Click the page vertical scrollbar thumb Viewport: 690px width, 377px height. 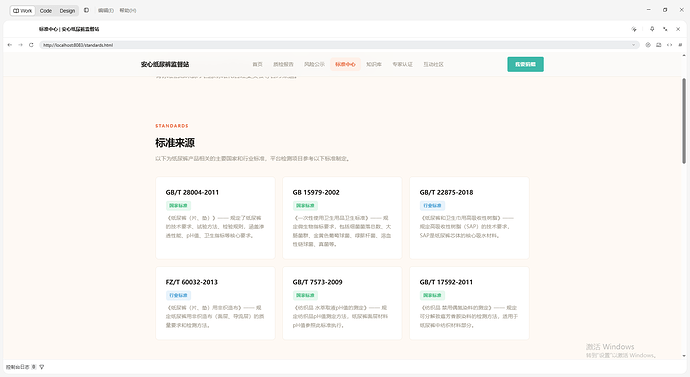click(684, 121)
